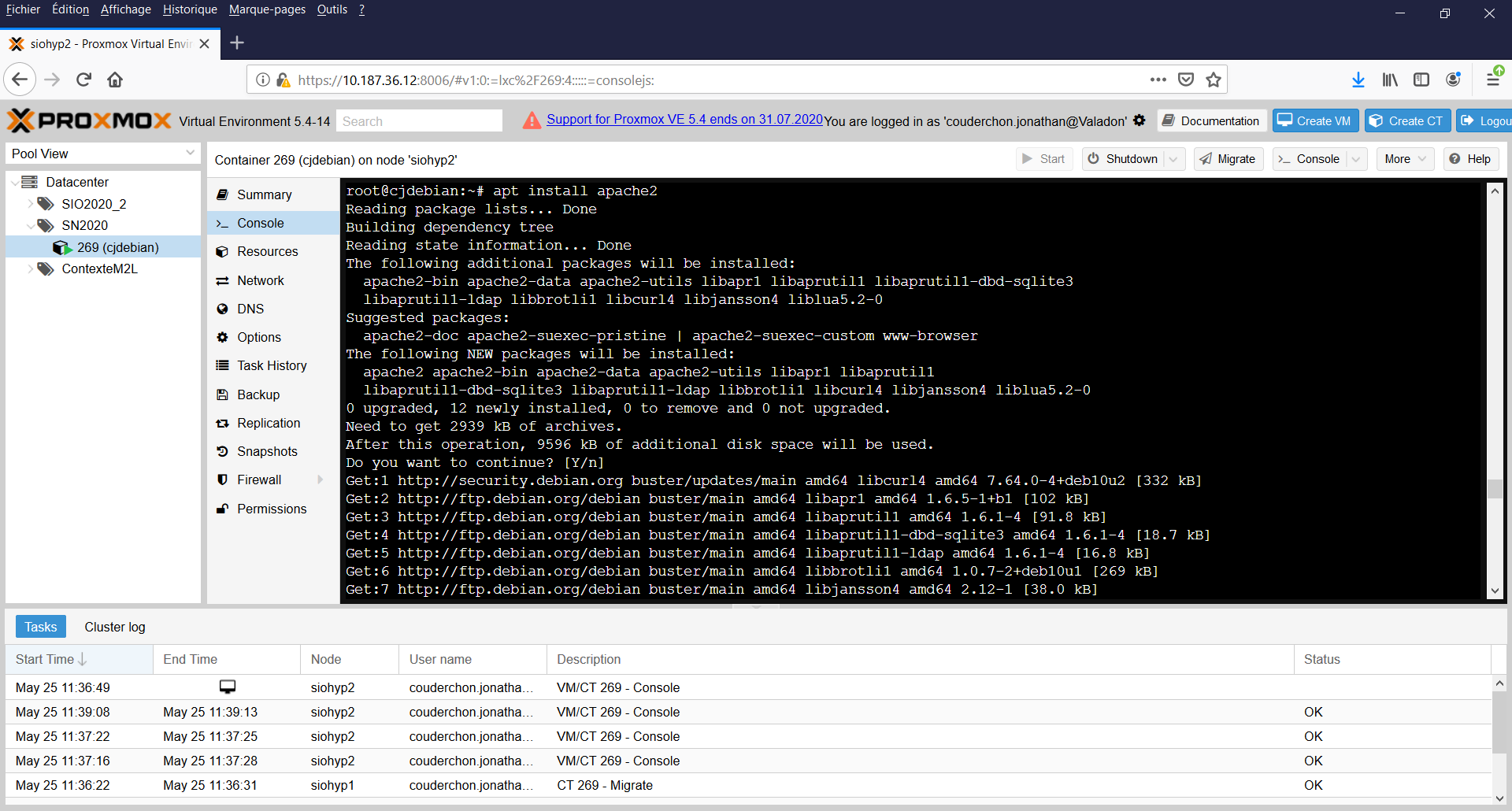
Task: Click the site information icon in URL bar
Action: [263, 80]
